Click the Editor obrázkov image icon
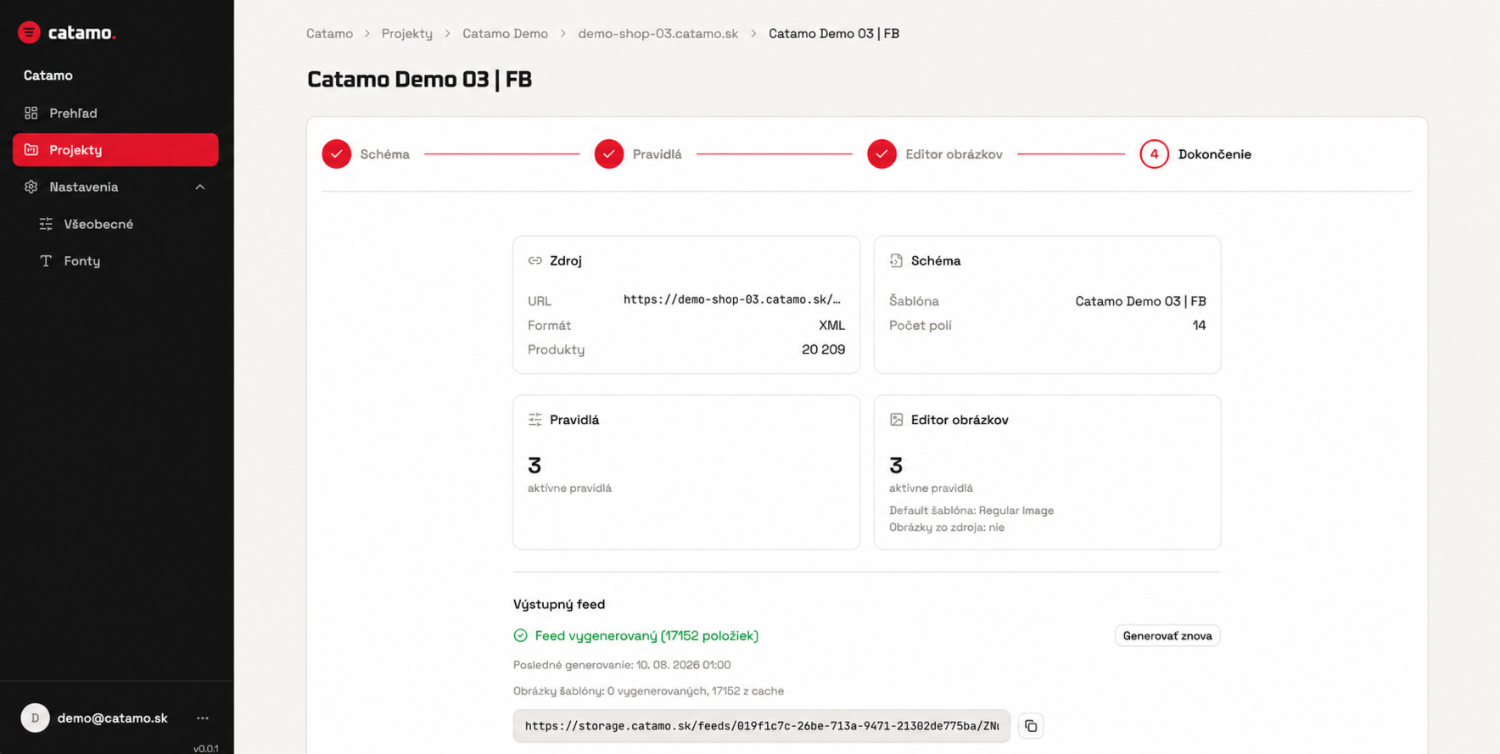 click(x=896, y=420)
